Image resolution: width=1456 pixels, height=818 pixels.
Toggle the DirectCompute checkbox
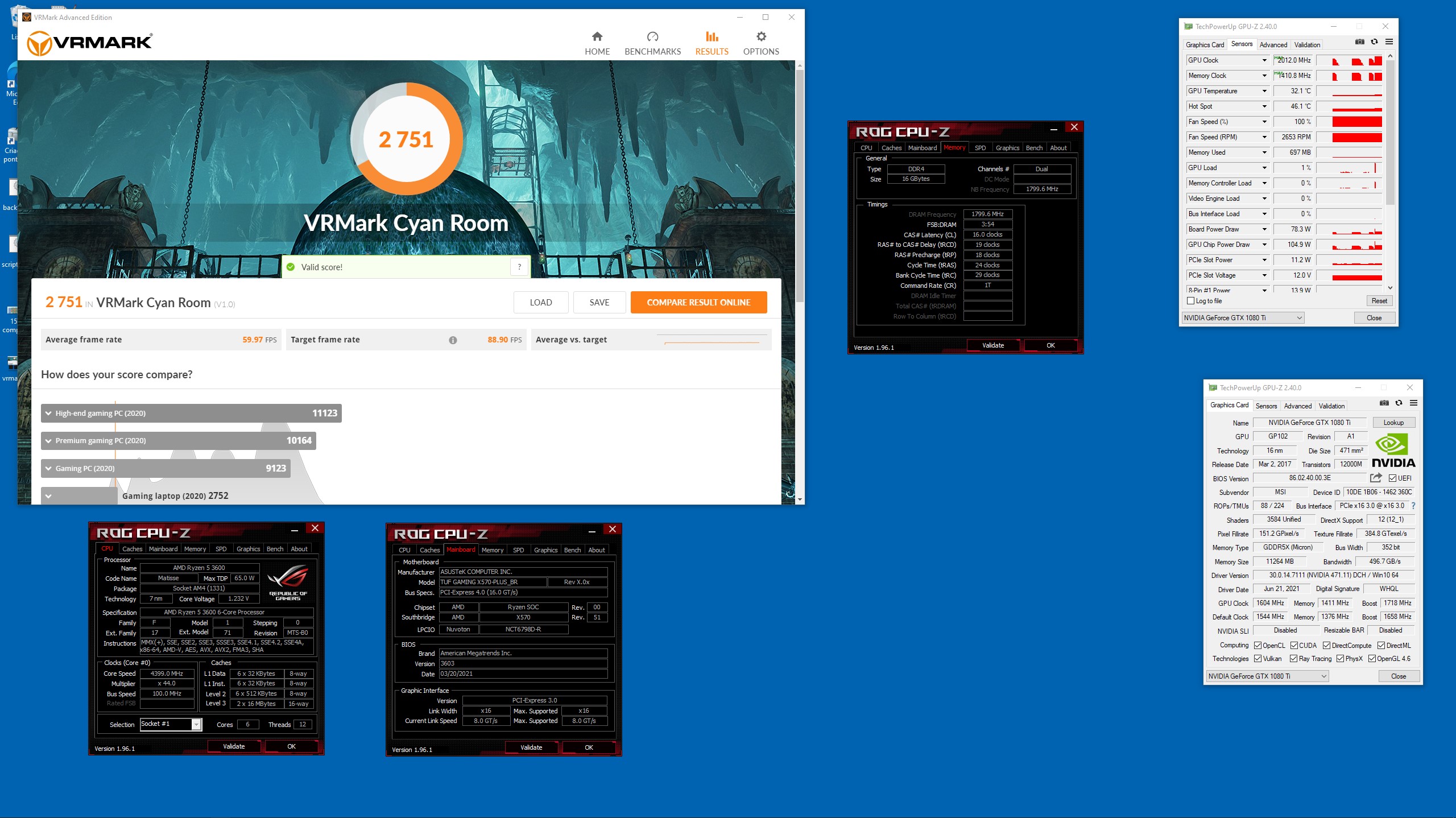coord(1326,646)
